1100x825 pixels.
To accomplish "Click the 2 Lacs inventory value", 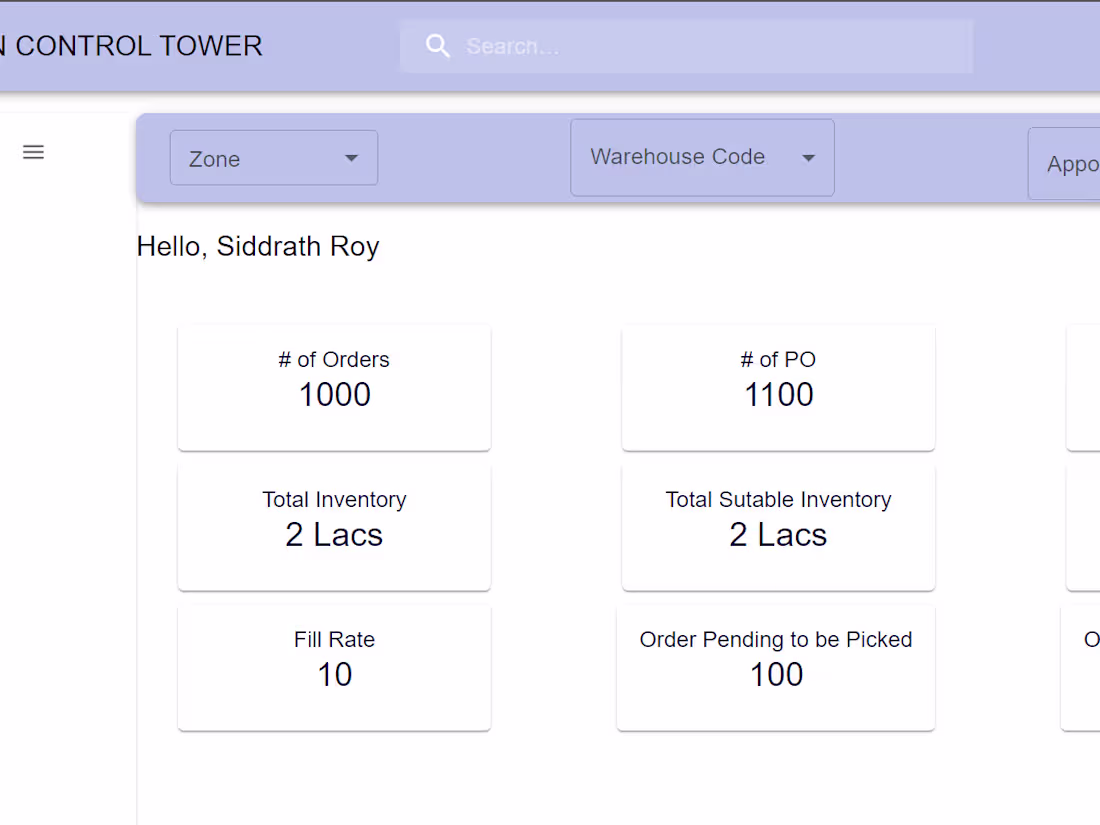I will pyautogui.click(x=334, y=535).
